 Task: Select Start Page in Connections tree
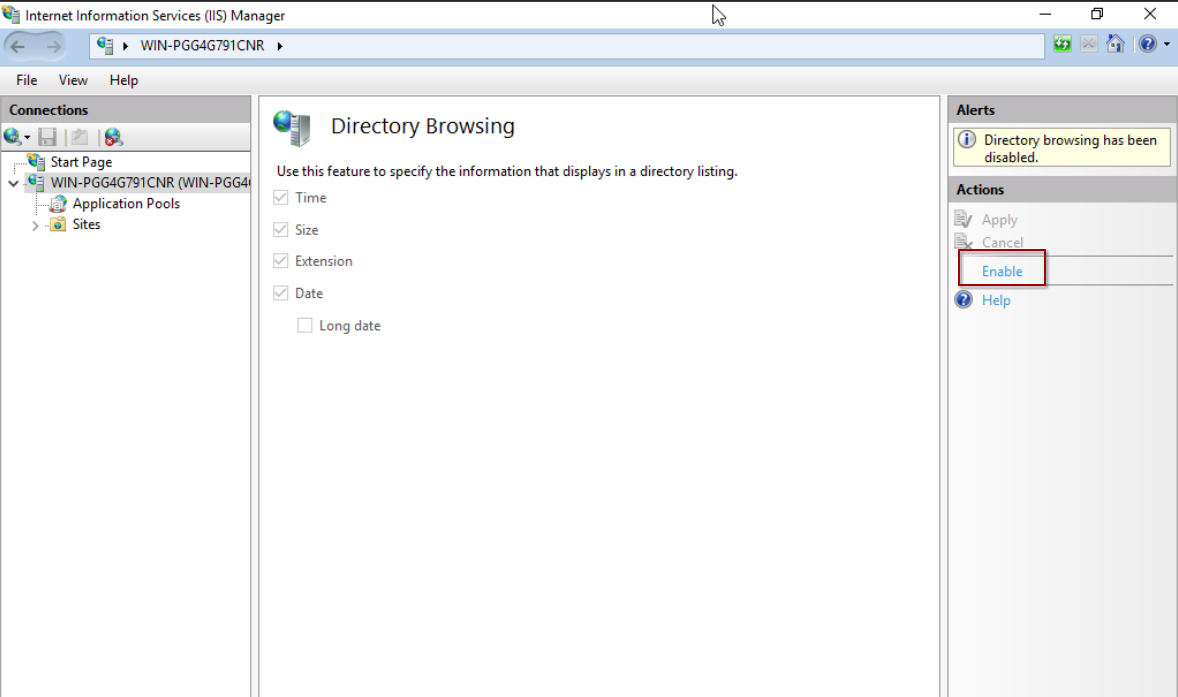81,162
